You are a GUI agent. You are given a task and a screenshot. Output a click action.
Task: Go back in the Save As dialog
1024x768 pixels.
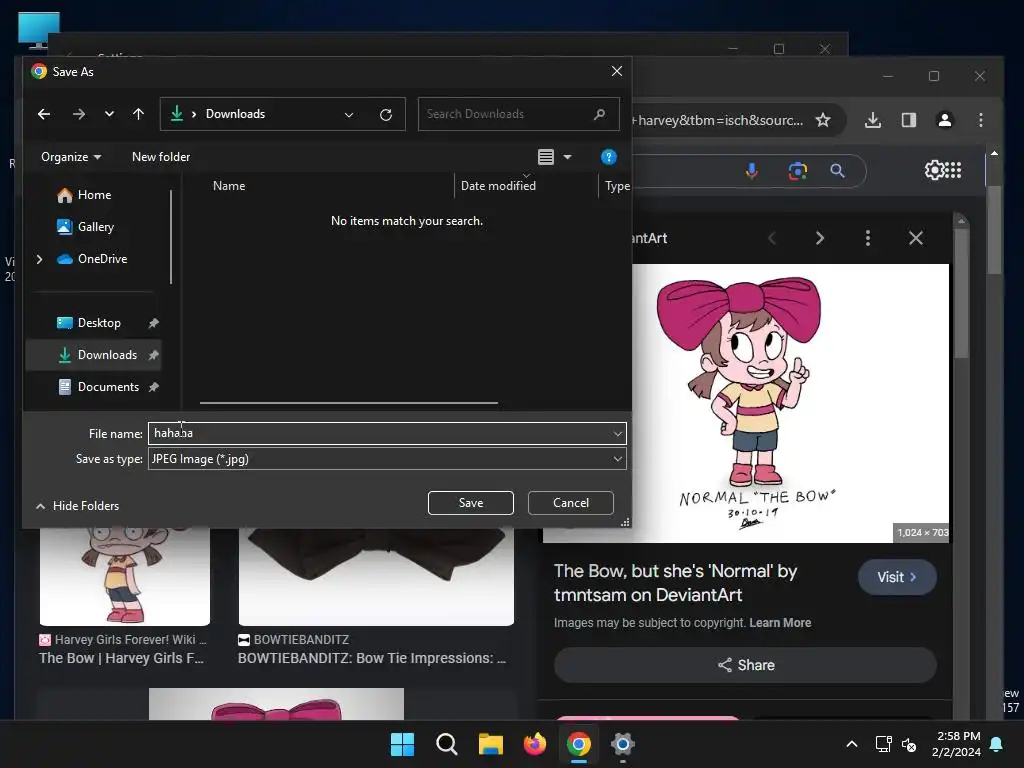(x=44, y=114)
